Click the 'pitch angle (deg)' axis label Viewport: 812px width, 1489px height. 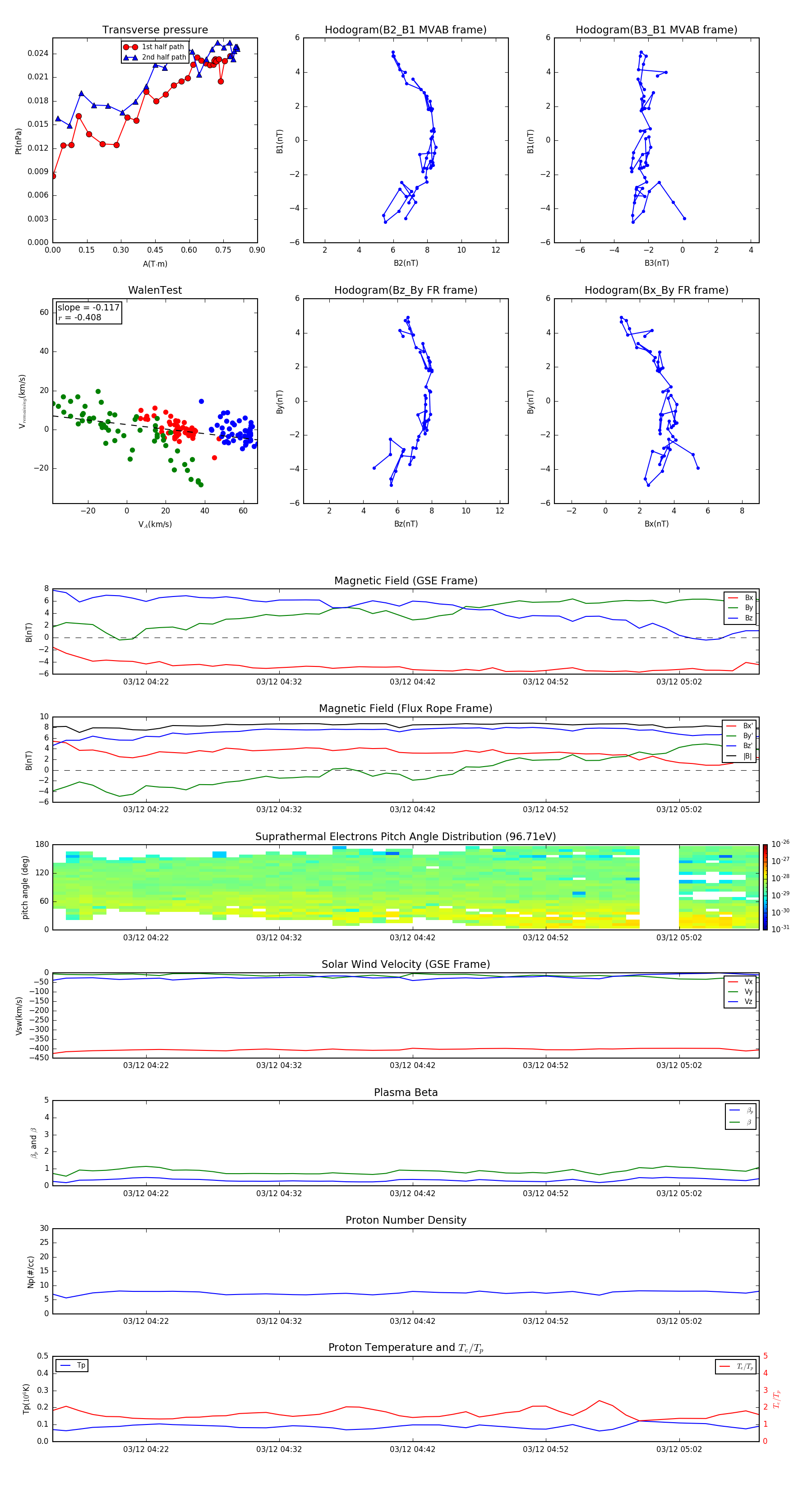25,887
